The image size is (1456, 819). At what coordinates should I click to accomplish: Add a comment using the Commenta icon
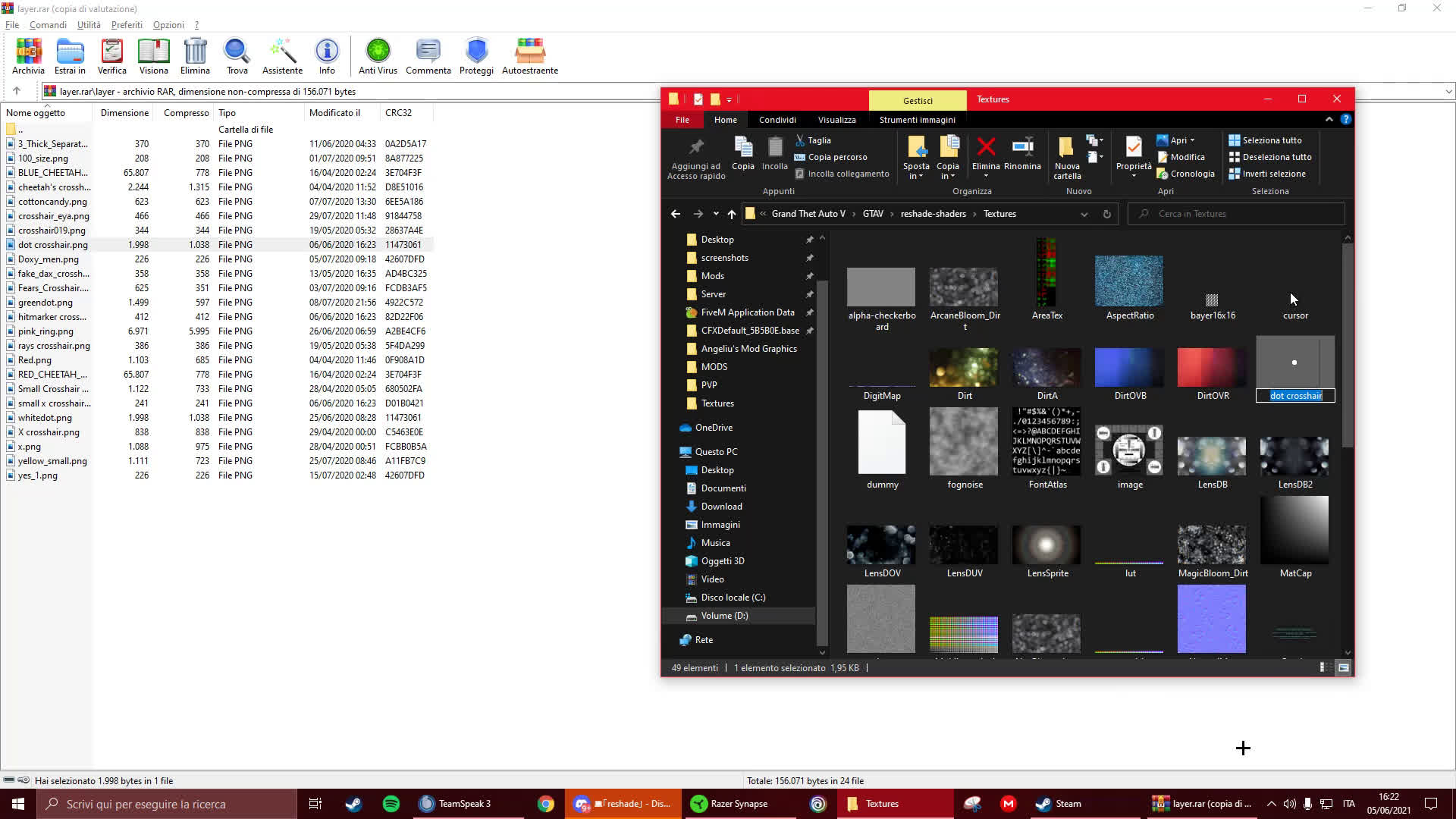(x=428, y=53)
